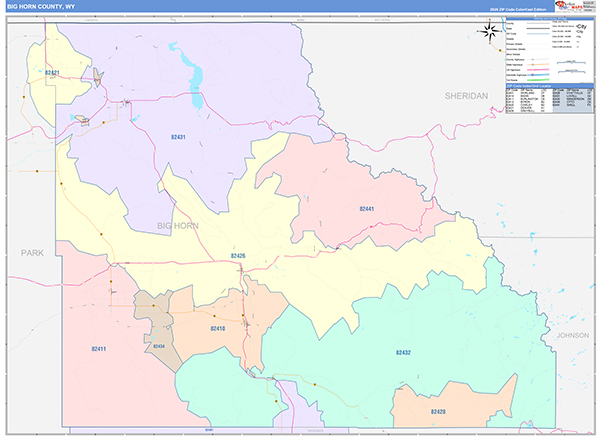The image size is (600, 436).
Task: Click the 82434 ZIP code label
Action: (x=159, y=346)
